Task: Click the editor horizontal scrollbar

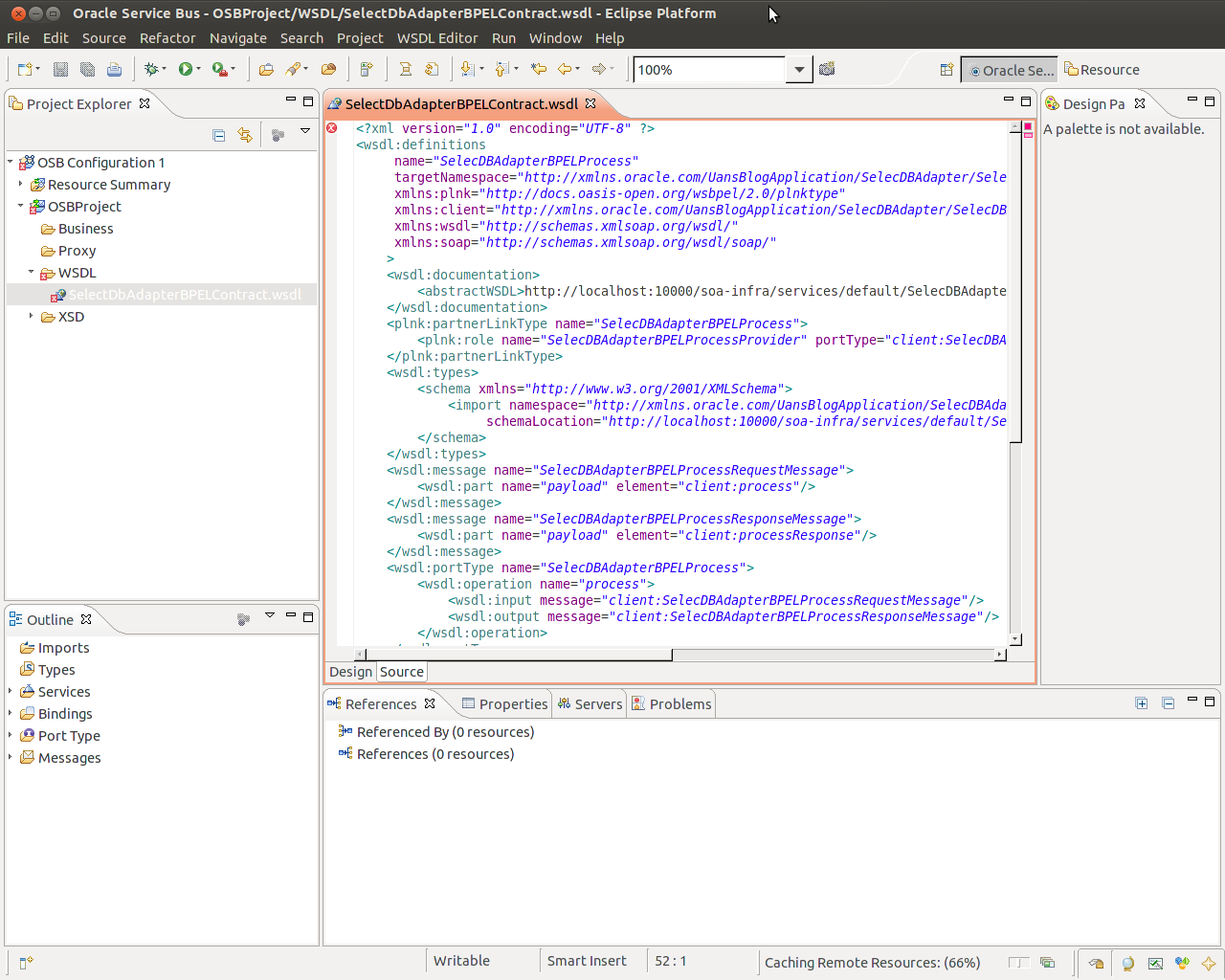Action: pyautogui.click(x=517, y=656)
